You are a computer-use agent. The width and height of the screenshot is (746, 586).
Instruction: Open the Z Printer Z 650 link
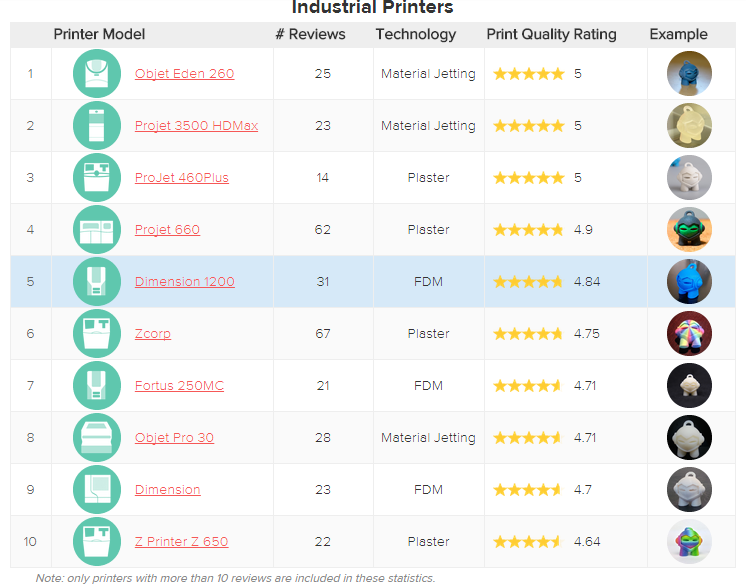(x=182, y=542)
